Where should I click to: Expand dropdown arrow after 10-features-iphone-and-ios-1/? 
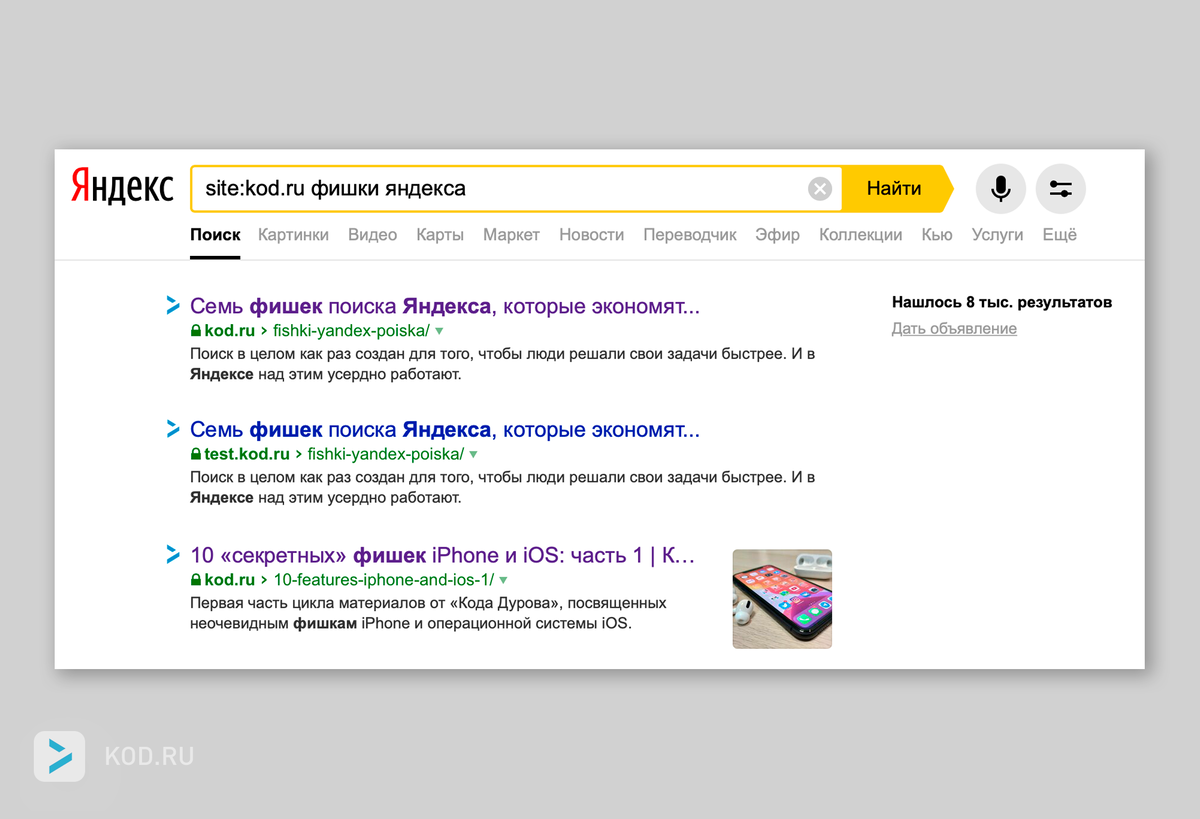click(x=504, y=581)
